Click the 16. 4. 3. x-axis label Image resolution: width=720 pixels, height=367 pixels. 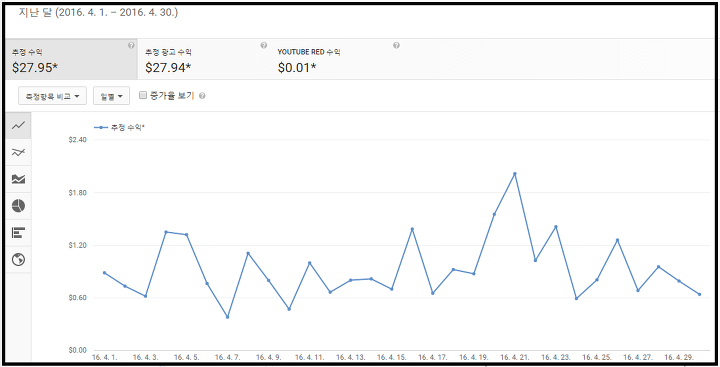146,357
